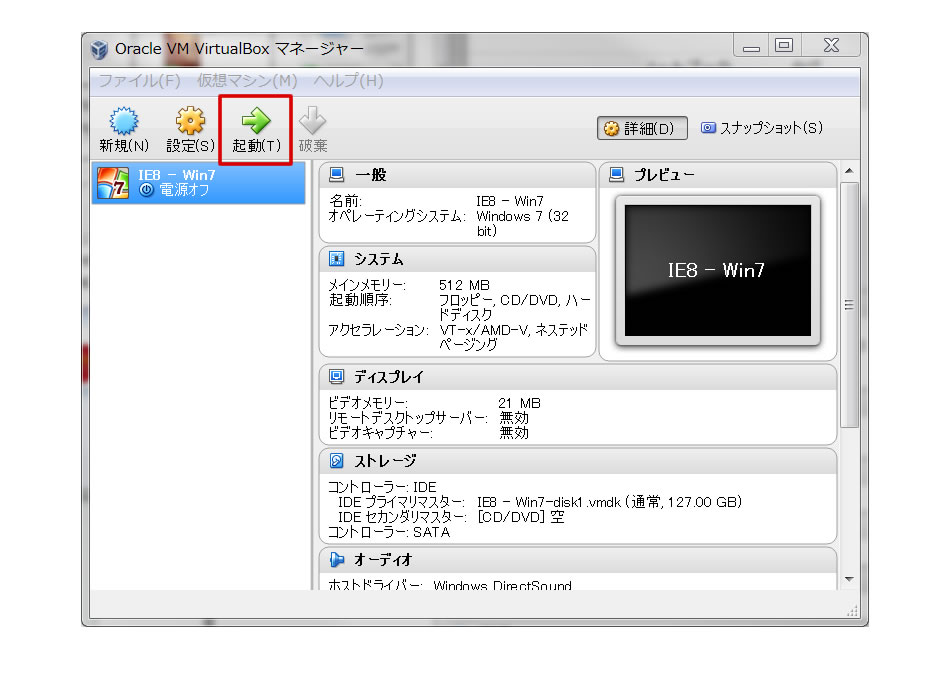Screen dimensions: 949x697
Task: Click the 21 MB video memory value
Action: click(x=519, y=403)
